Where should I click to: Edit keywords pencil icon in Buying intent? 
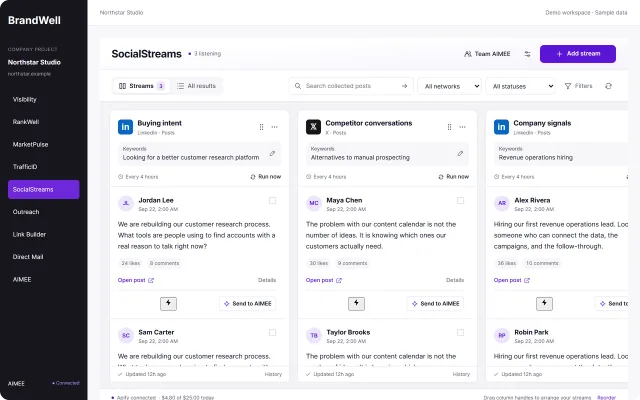click(272, 153)
